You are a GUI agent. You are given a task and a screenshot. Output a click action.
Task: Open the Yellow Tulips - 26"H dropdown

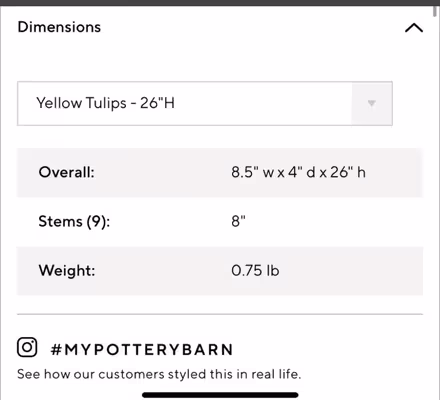tap(205, 103)
